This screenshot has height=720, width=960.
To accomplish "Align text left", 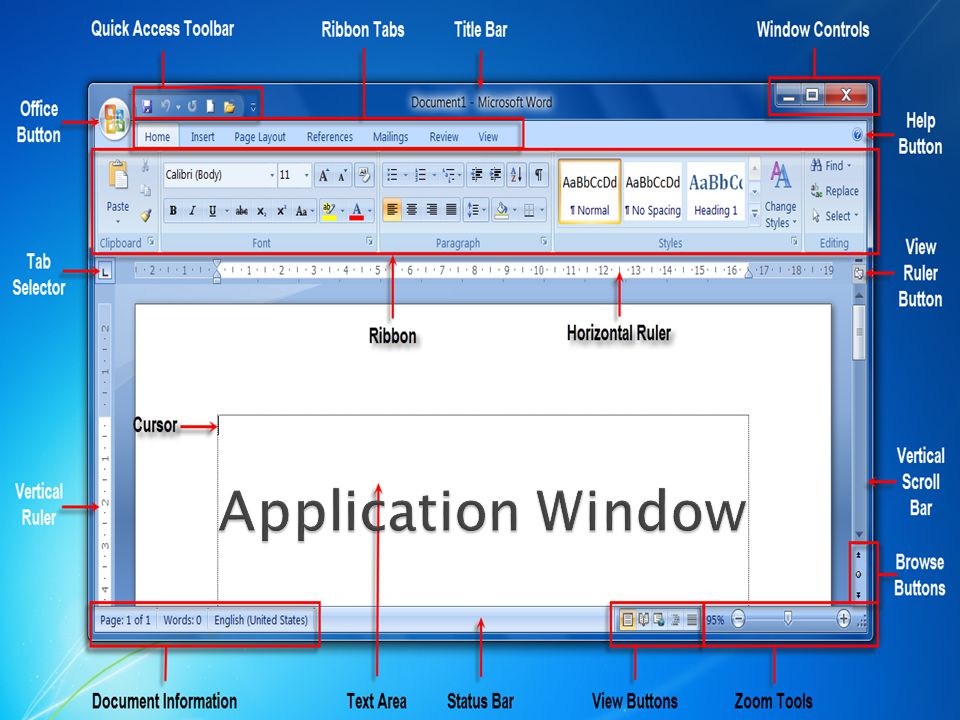I will pos(392,211).
